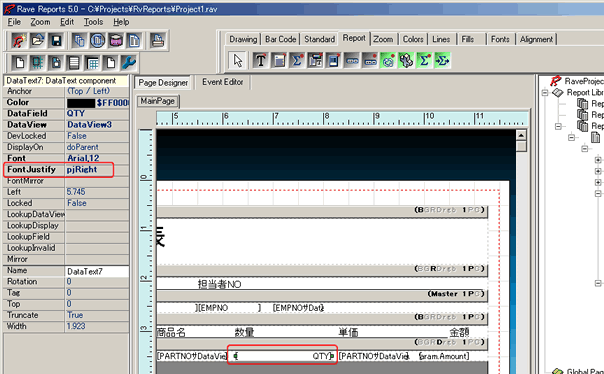Open a project with the folder icon
Viewport: 604px width, 374px height.
[37, 40]
